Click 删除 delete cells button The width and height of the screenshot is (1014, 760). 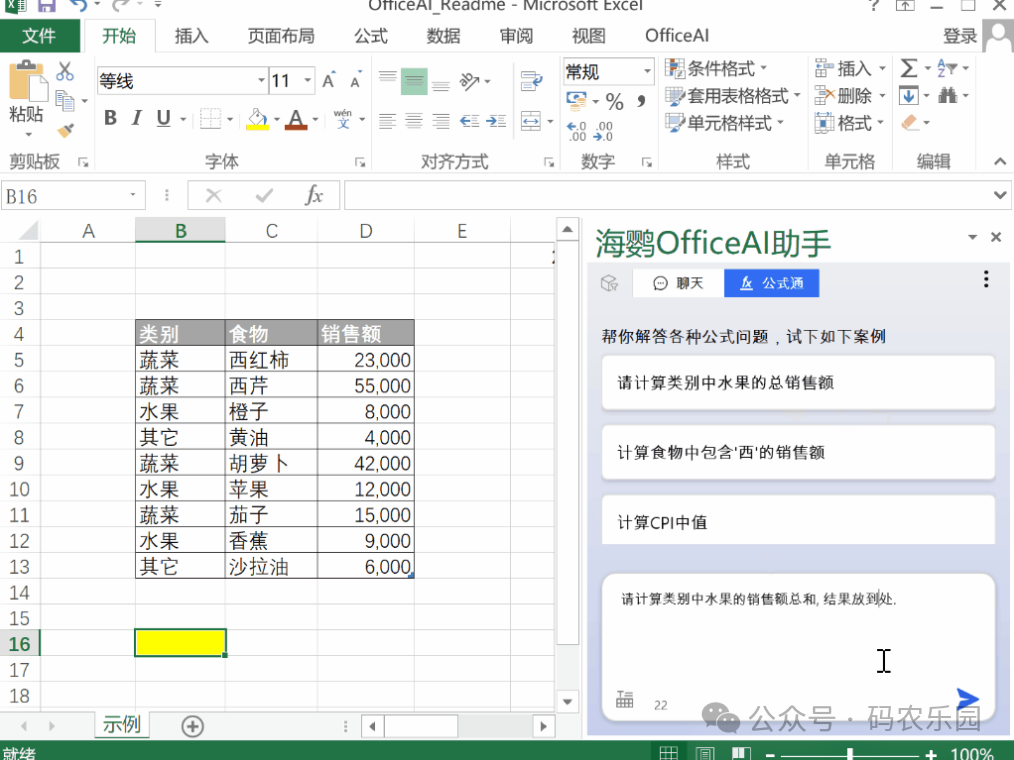point(850,96)
